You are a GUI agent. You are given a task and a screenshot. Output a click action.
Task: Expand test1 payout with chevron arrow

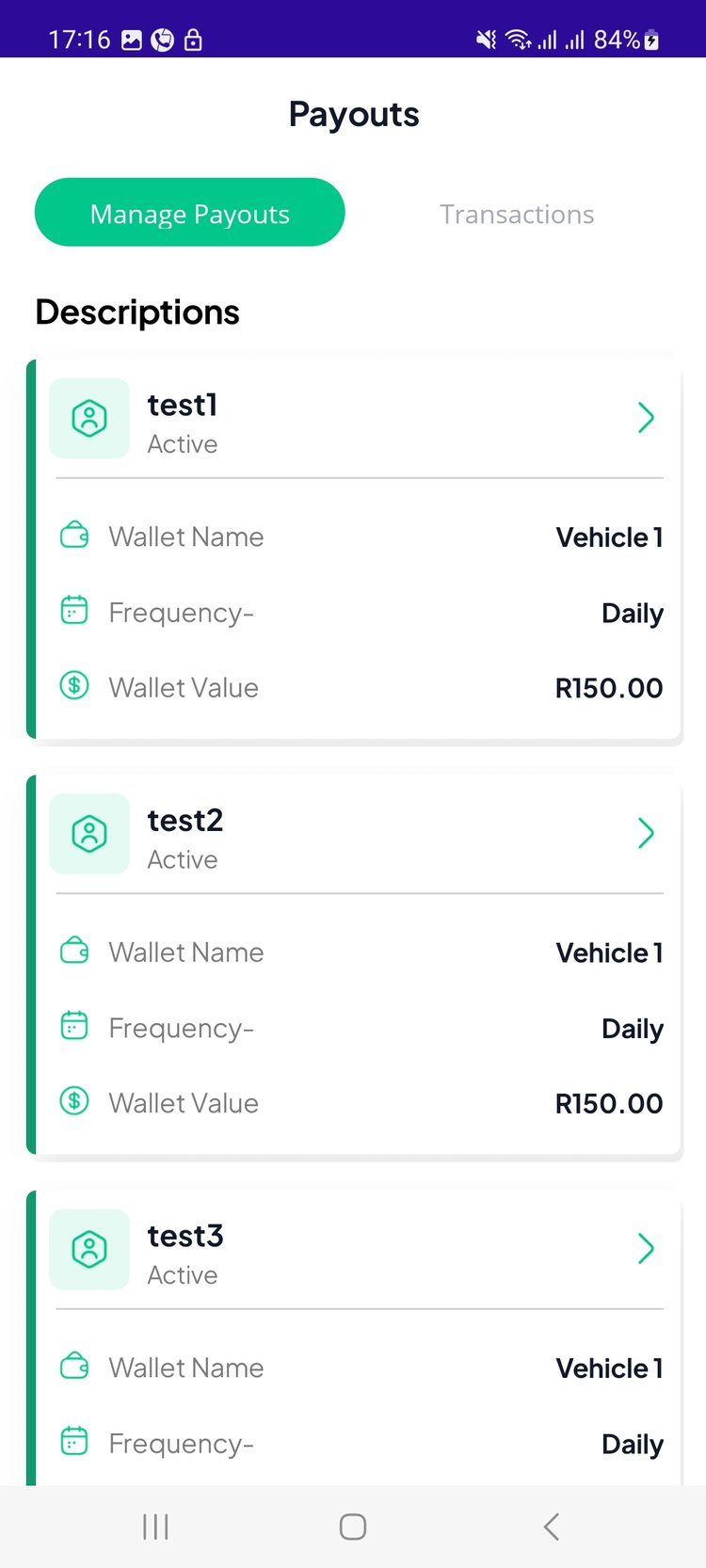[x=646, y=418]
